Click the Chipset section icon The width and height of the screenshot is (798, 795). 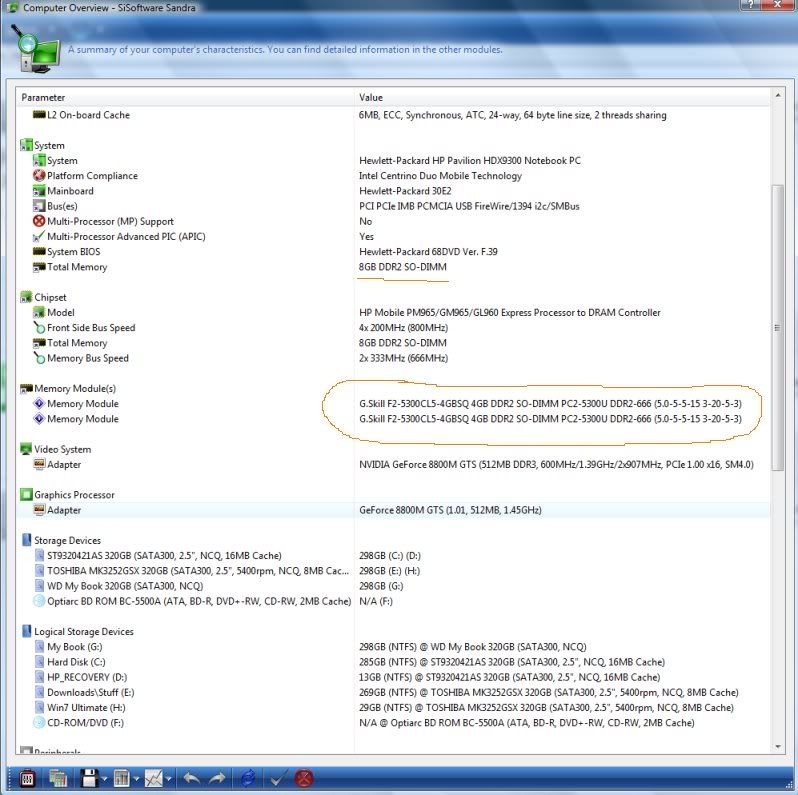pos(26,297)
